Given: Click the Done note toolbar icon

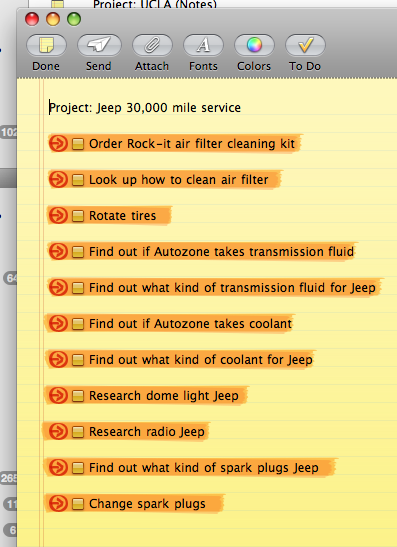Looking at the screenshot, I should 46,45.
